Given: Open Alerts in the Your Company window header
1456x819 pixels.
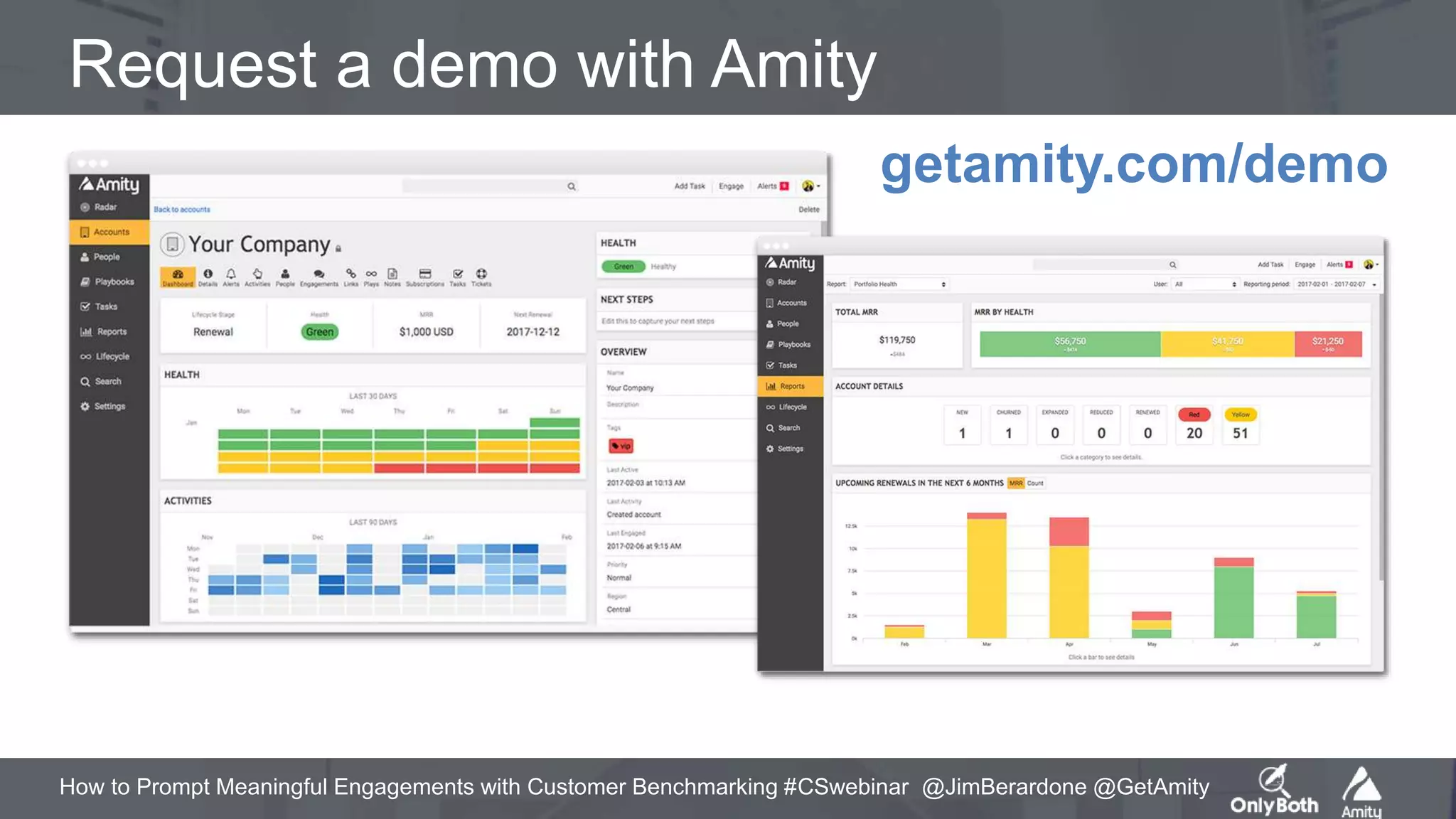Looking at the screenshot, I should 773,186.
